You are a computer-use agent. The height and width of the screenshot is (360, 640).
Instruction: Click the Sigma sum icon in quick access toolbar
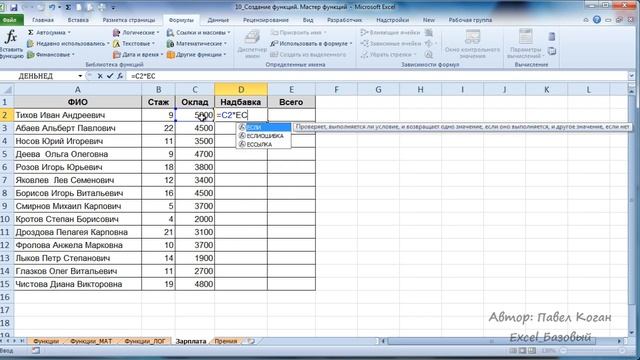coord(68,7)
